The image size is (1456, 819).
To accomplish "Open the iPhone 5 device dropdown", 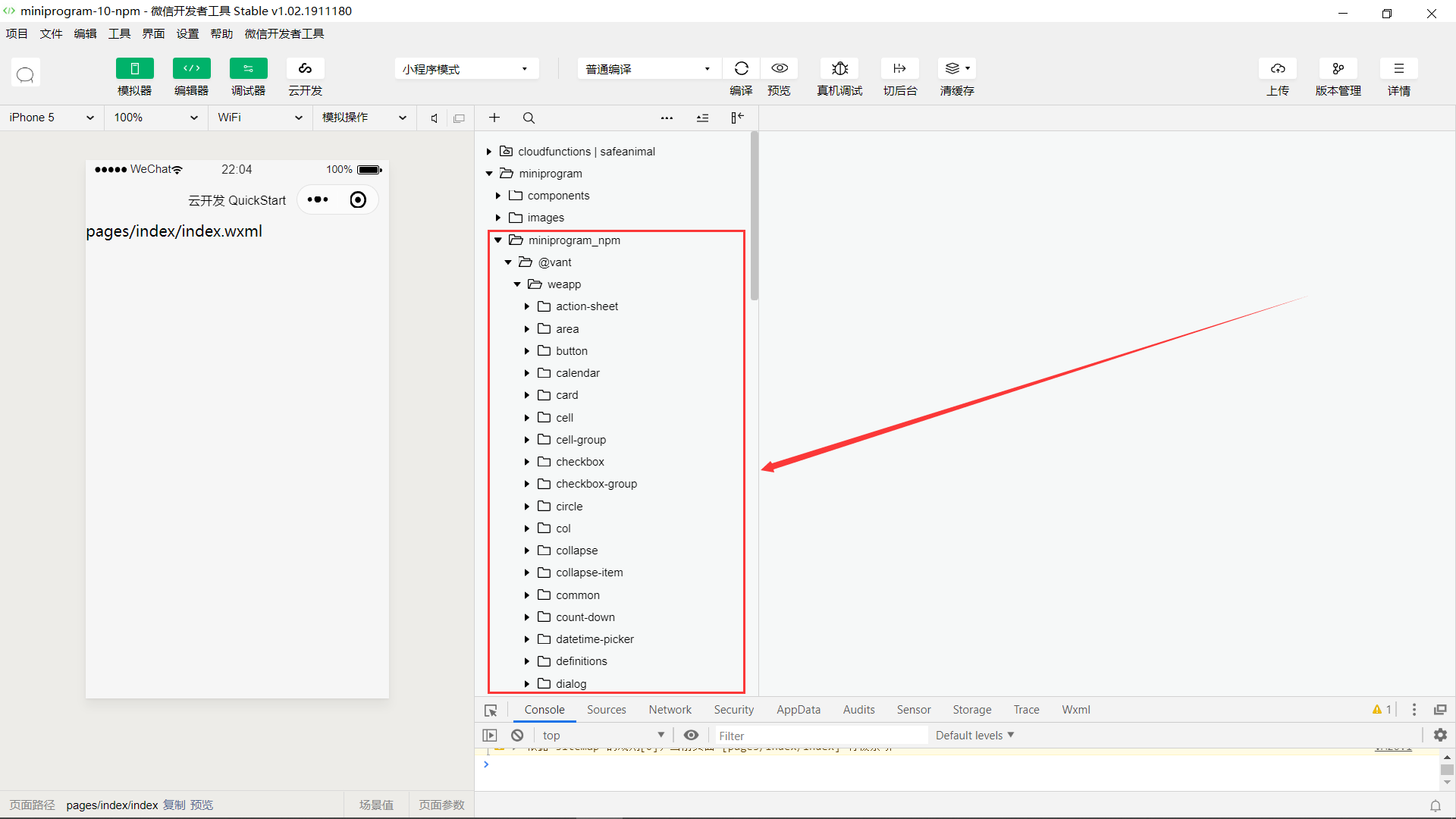I will point(52,118).
